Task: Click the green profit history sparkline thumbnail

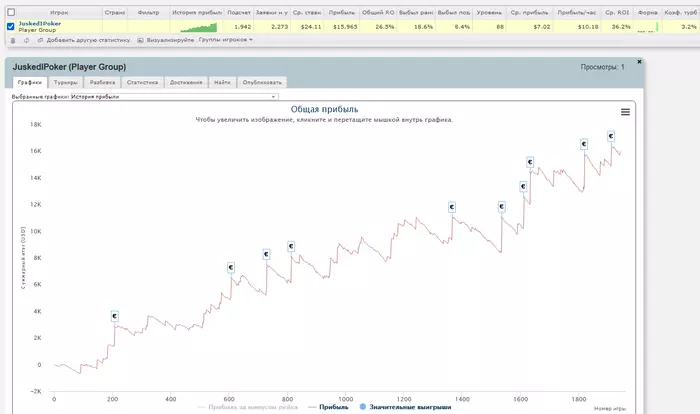Action: click(x=199, y=28)
